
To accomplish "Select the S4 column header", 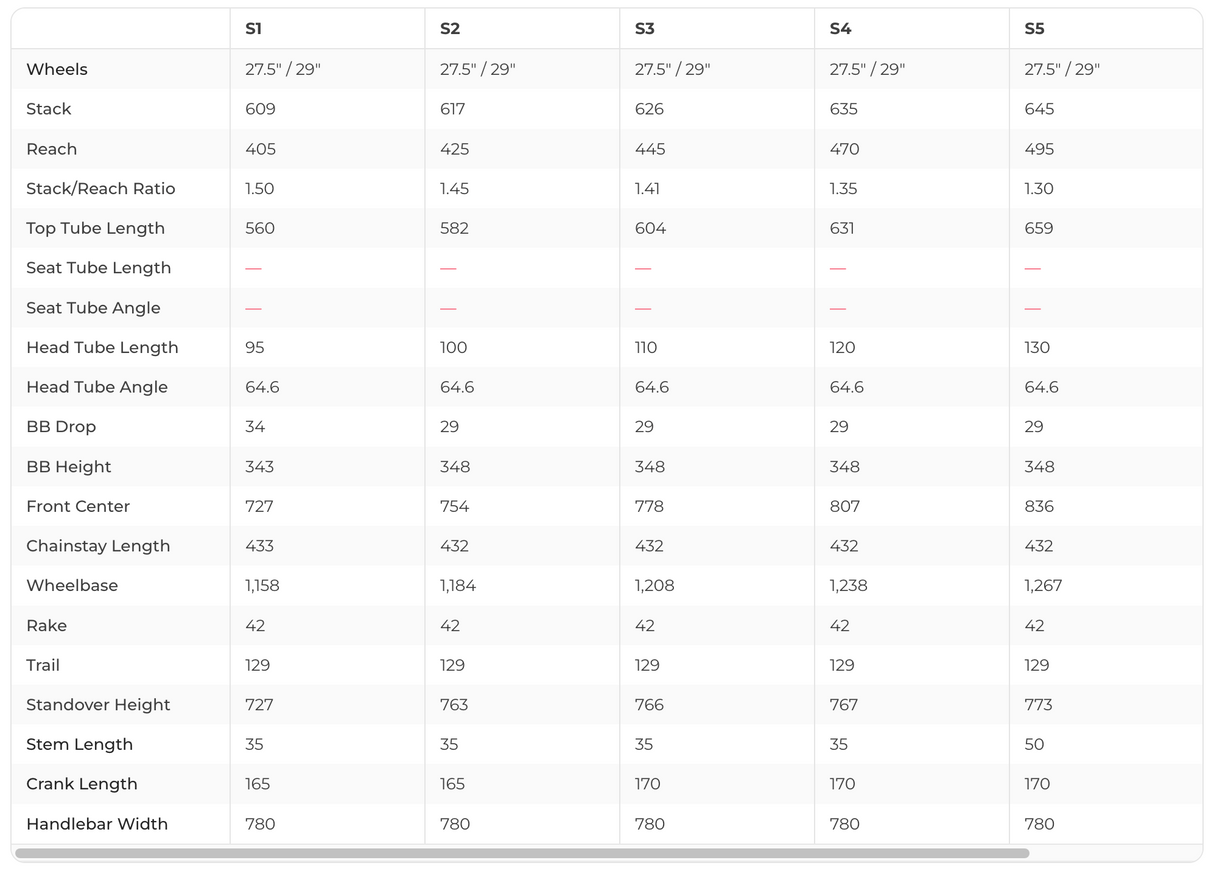I will (x=840, y=29).
